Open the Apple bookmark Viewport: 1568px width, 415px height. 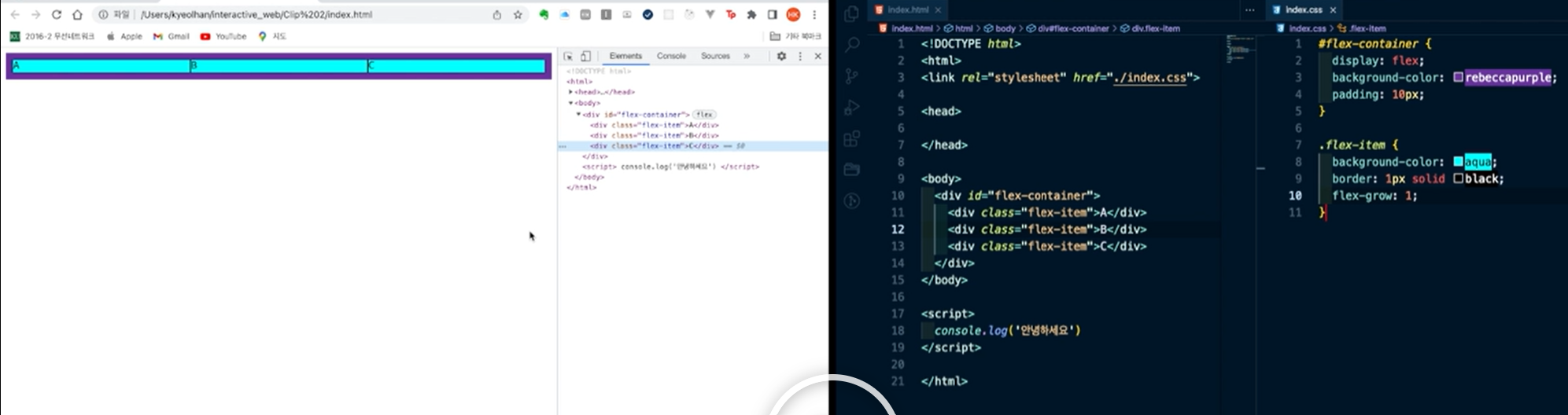[x=124, y=36]
